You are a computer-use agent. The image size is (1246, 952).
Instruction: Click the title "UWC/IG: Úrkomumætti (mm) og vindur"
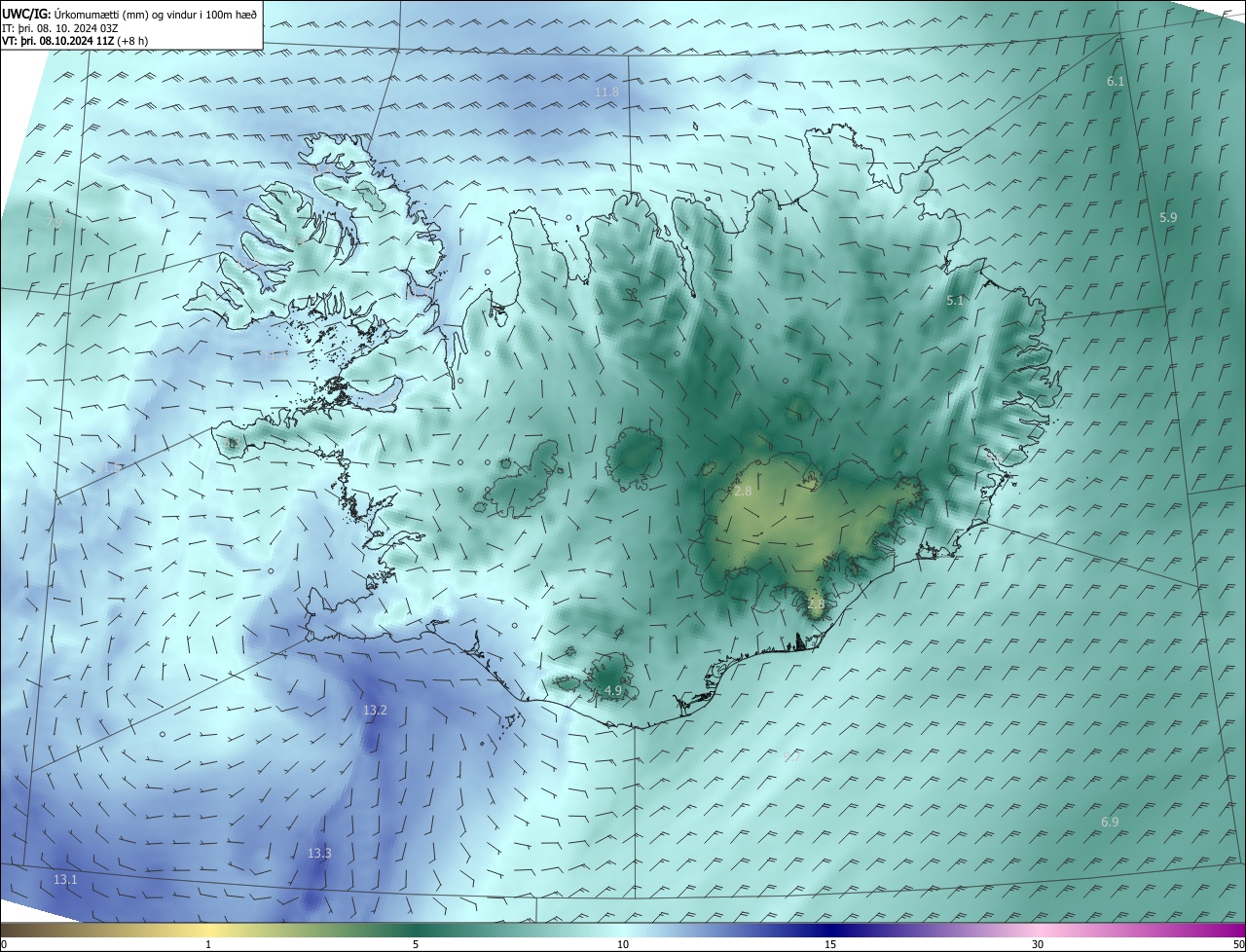[129, 14]
